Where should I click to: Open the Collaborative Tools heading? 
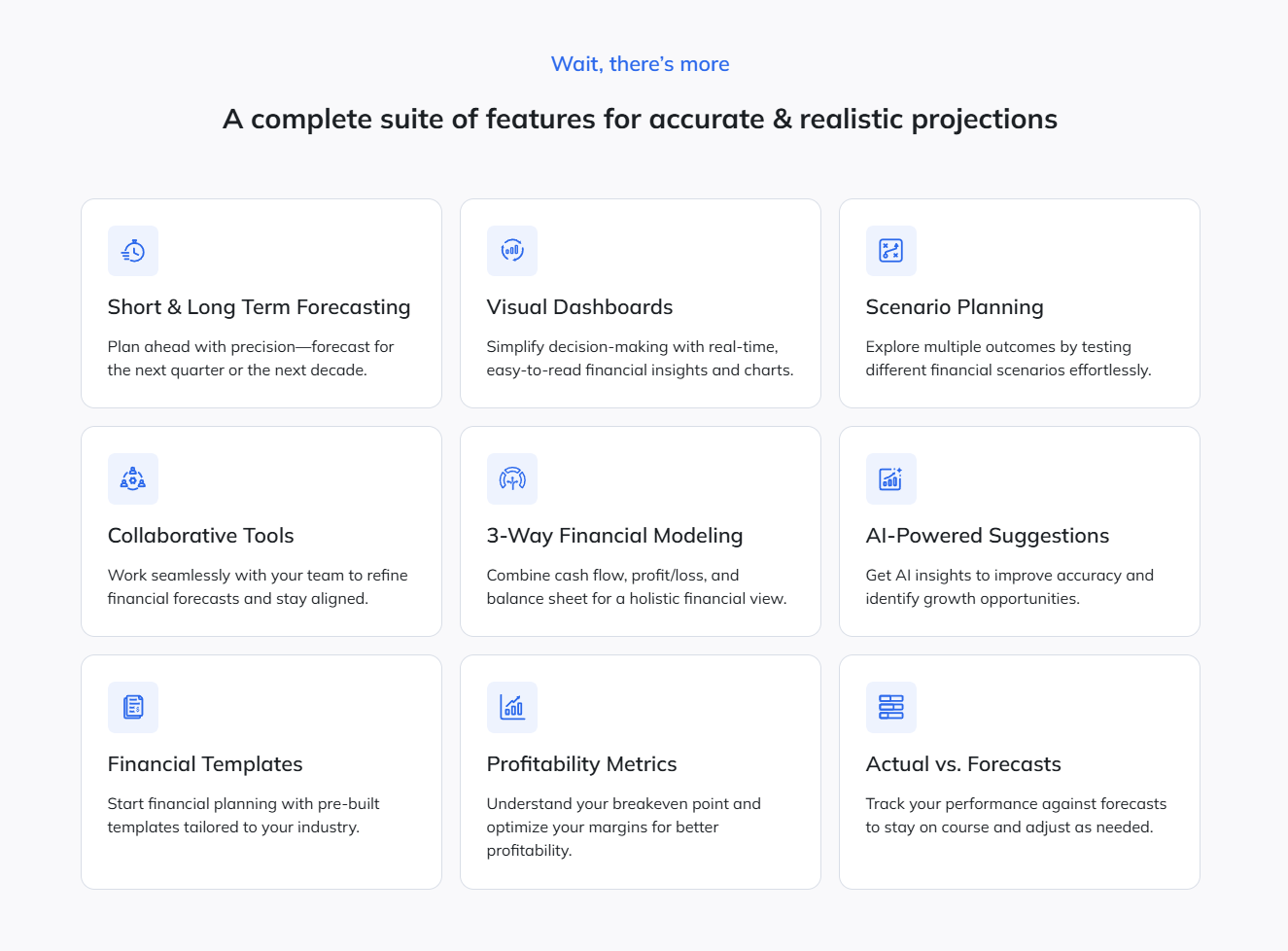pos(201,536)
